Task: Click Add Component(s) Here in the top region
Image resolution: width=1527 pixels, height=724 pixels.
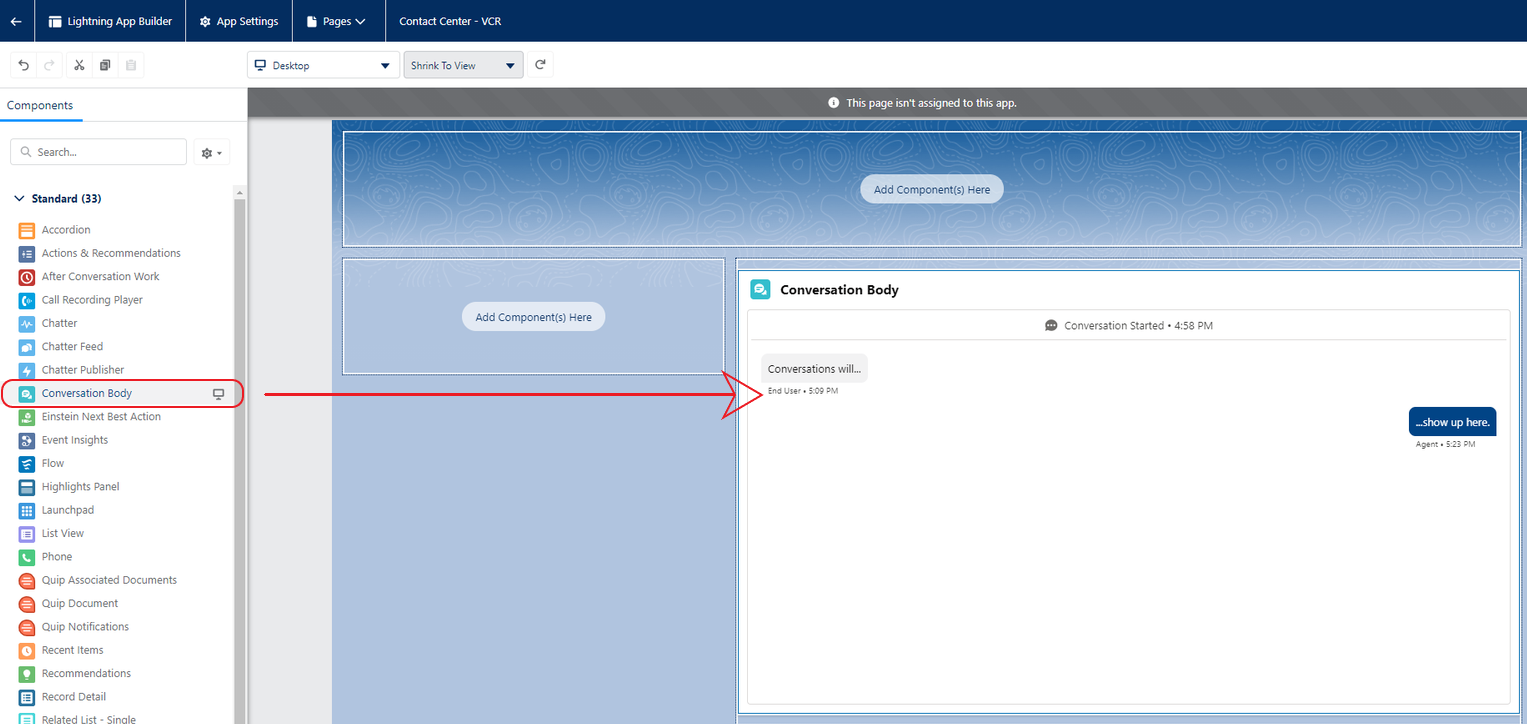Action: [x=931, y=189]
